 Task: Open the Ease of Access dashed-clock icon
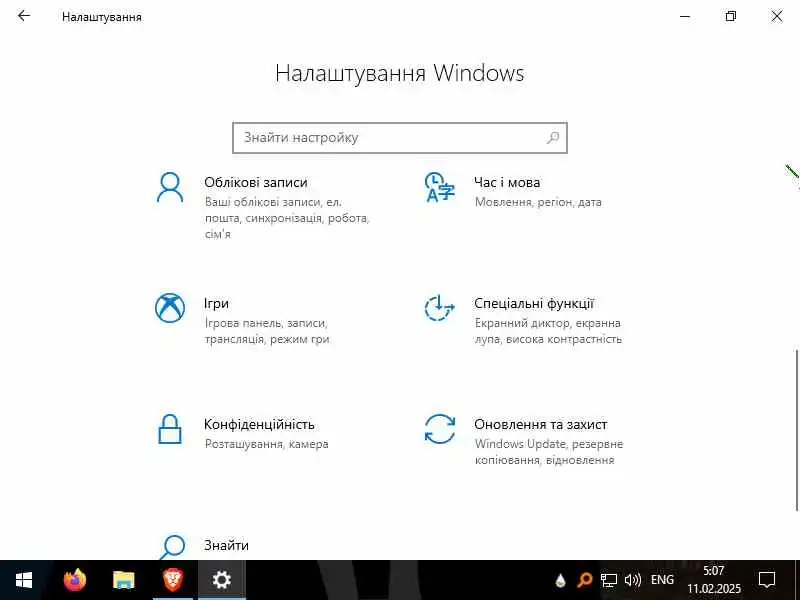point(439,308)
